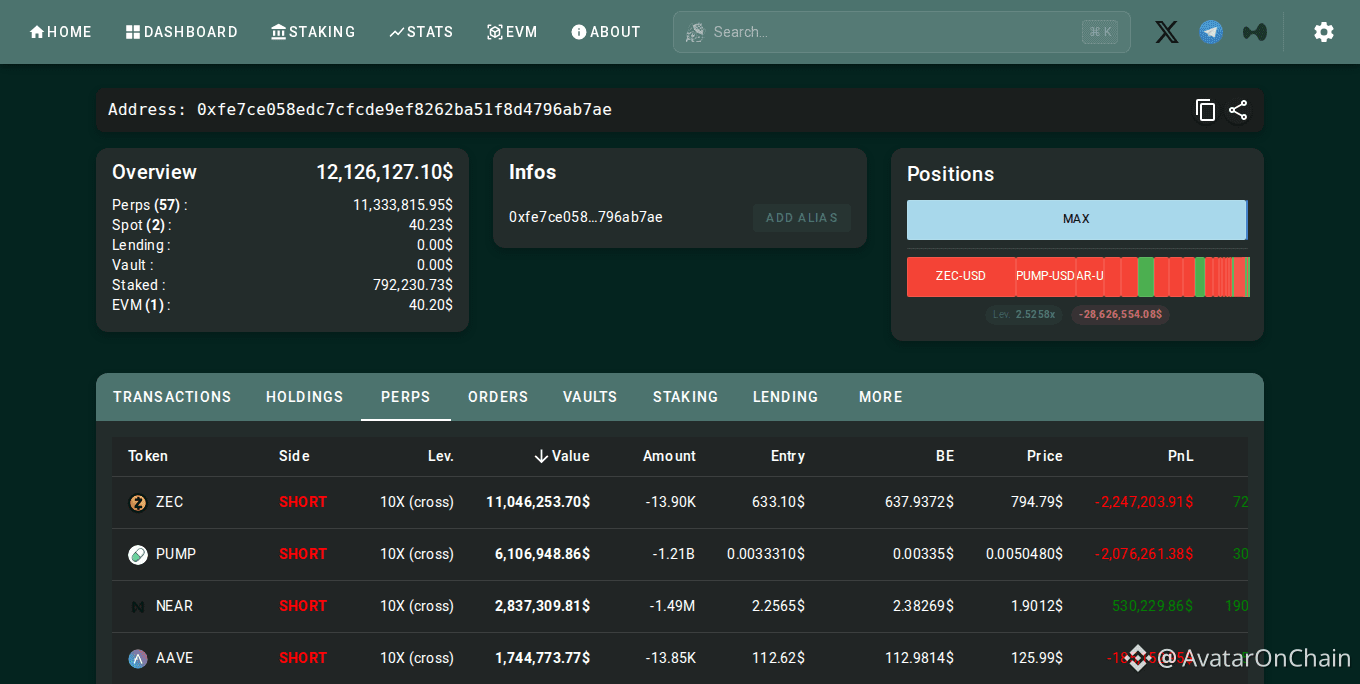This screenshot has height=684, width=1360.
Task: Click the Lev. 2.5258x badge
Action: [1024, 314]
